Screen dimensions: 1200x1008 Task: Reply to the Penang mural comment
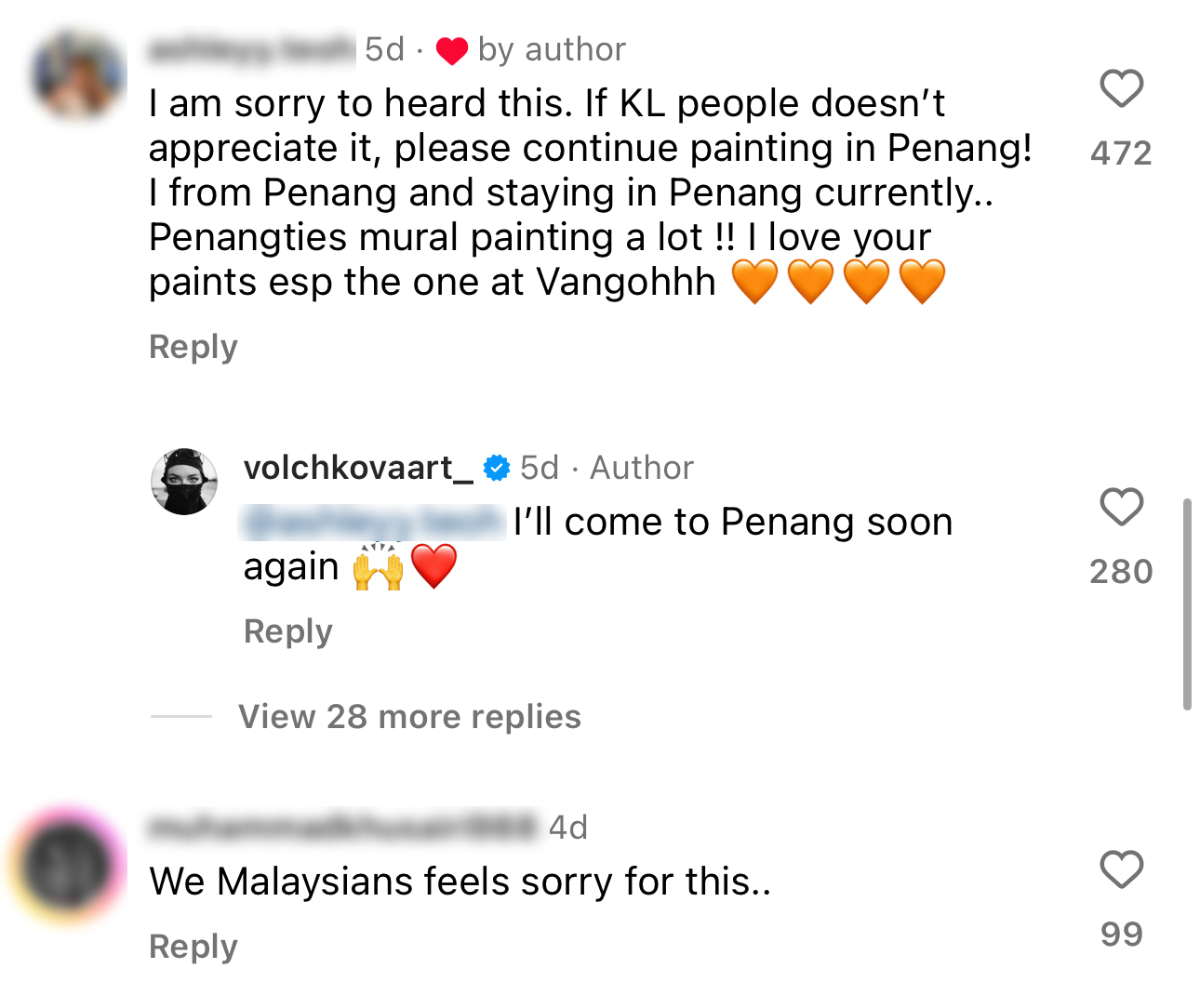point(193,347)
